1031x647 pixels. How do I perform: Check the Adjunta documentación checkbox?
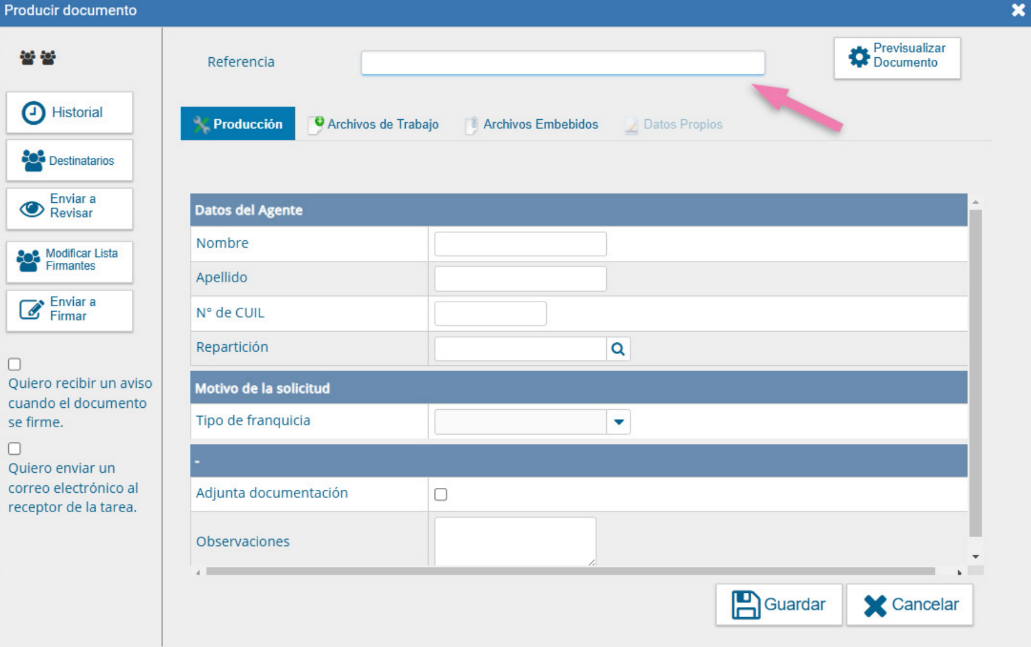coord(441,494)
